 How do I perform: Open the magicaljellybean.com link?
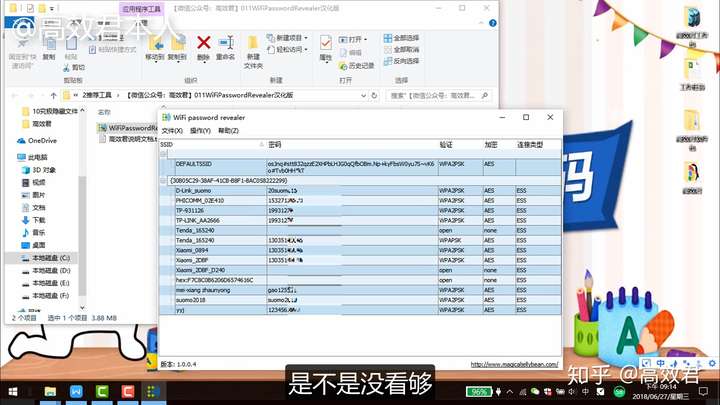point(514,364)
